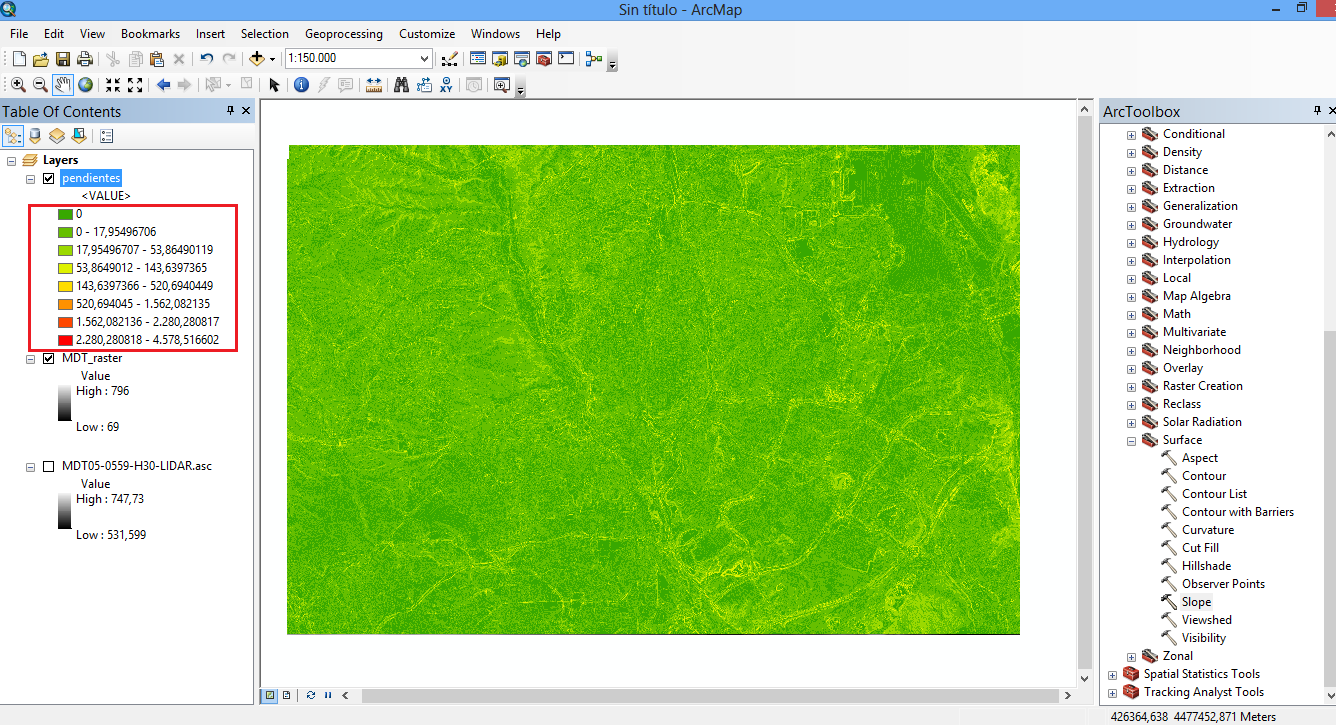Open the Identify tool
Screen dimensions: 1336x725
(x=301, y=85)
